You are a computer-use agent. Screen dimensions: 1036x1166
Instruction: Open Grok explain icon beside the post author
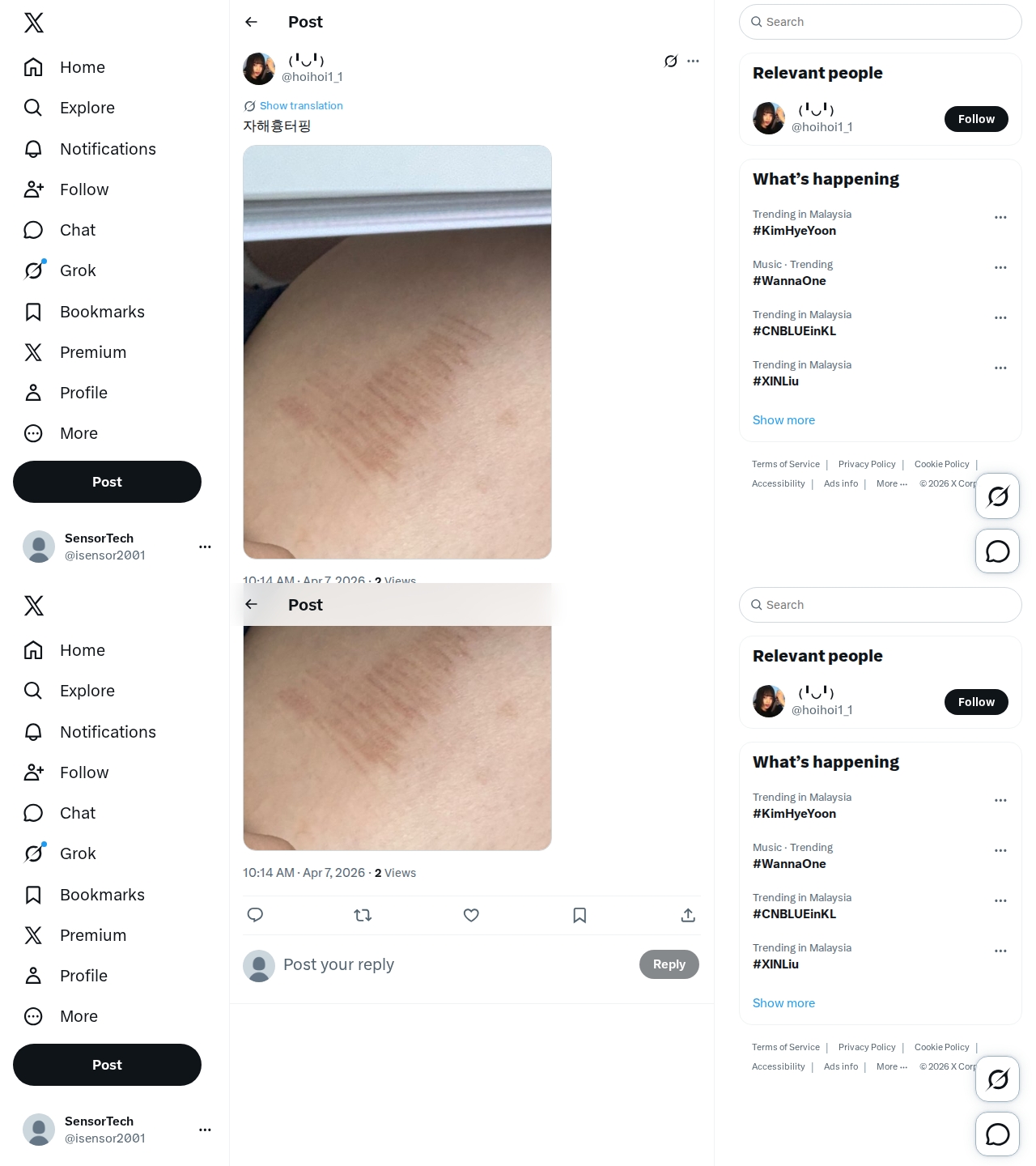pyautogui.click(x=671, y=61)
